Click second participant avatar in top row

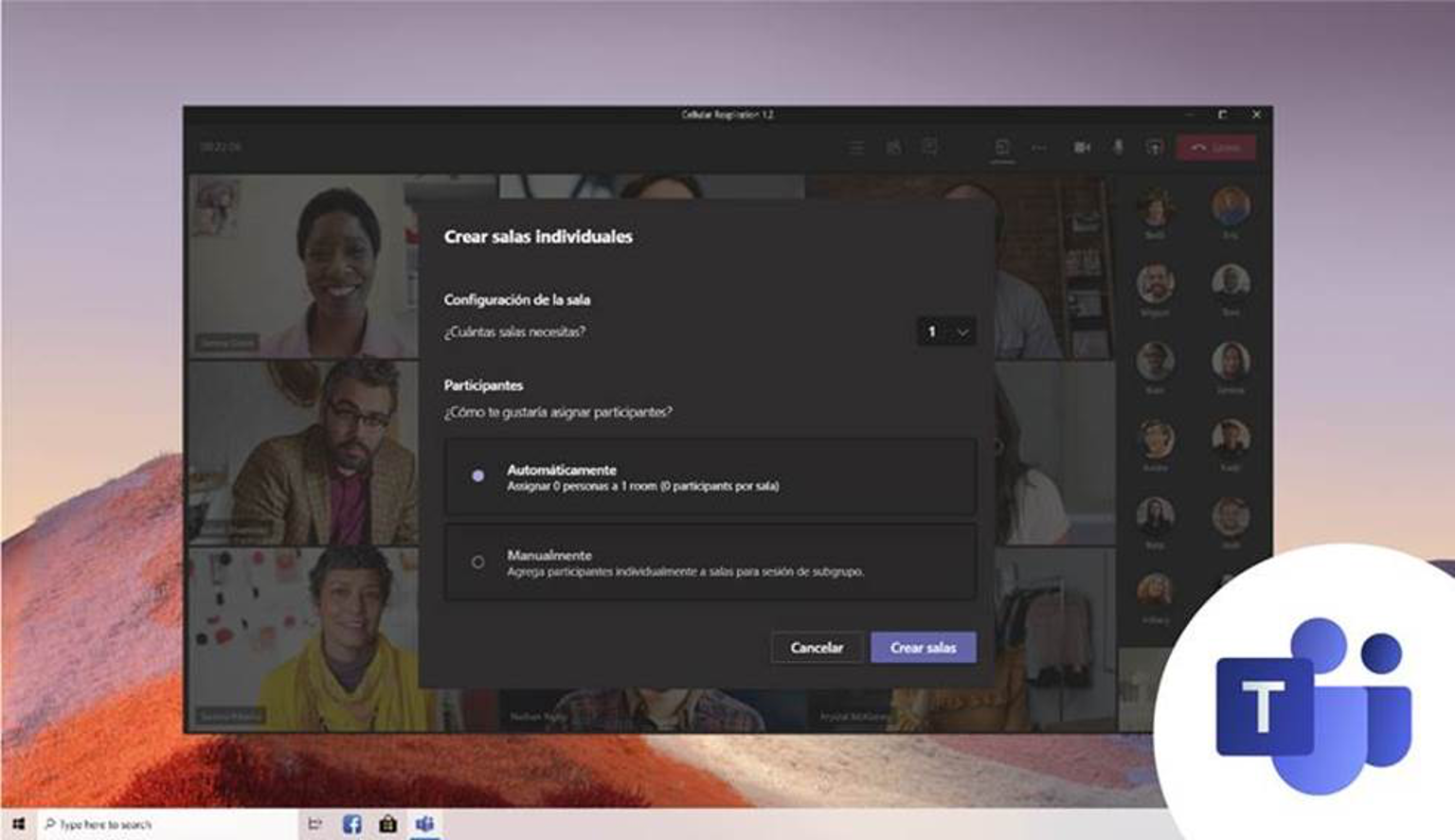(1231, 206)
